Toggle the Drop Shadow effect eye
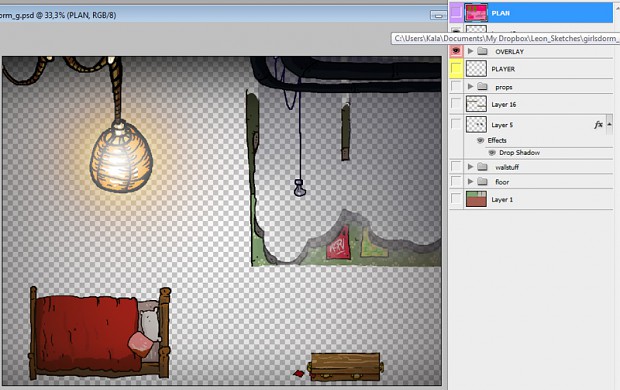Viewport: 620px width, 390px height. pos(491,153)
